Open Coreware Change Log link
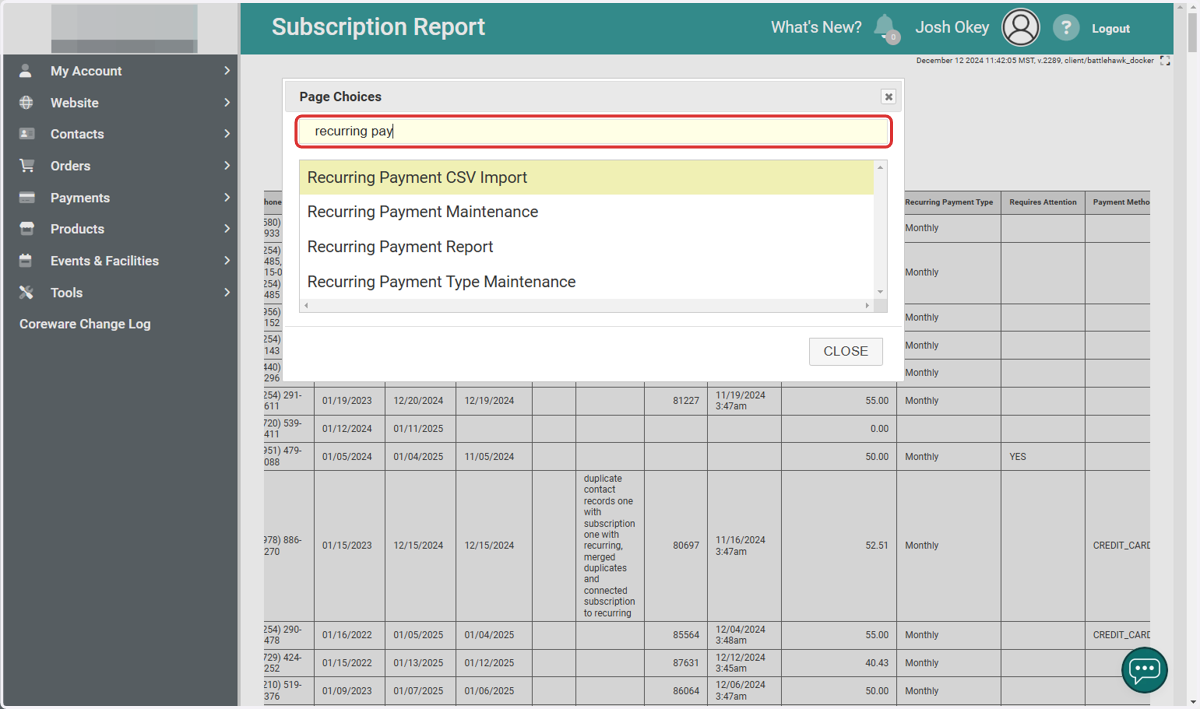The image size is (1200, 709). click(x=85, y=324)
